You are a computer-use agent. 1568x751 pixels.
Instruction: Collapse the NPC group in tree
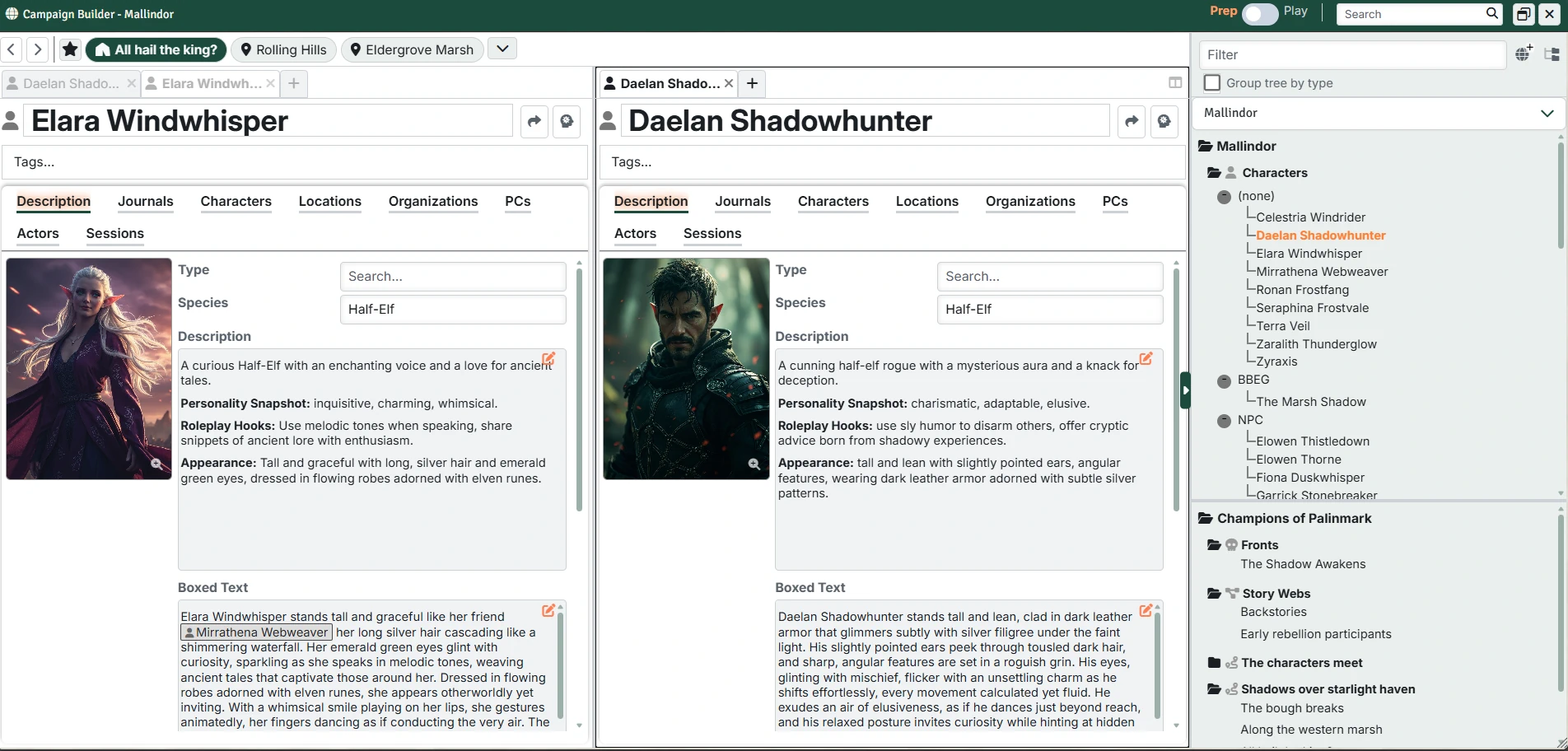[x=1224, y=420]
